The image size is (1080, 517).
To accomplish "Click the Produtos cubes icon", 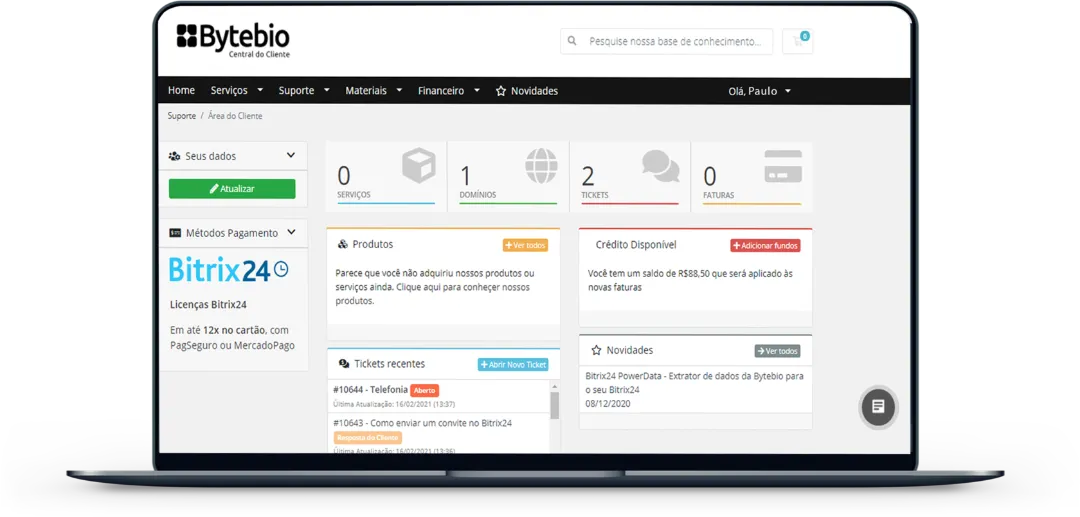I will coord(343,244).
